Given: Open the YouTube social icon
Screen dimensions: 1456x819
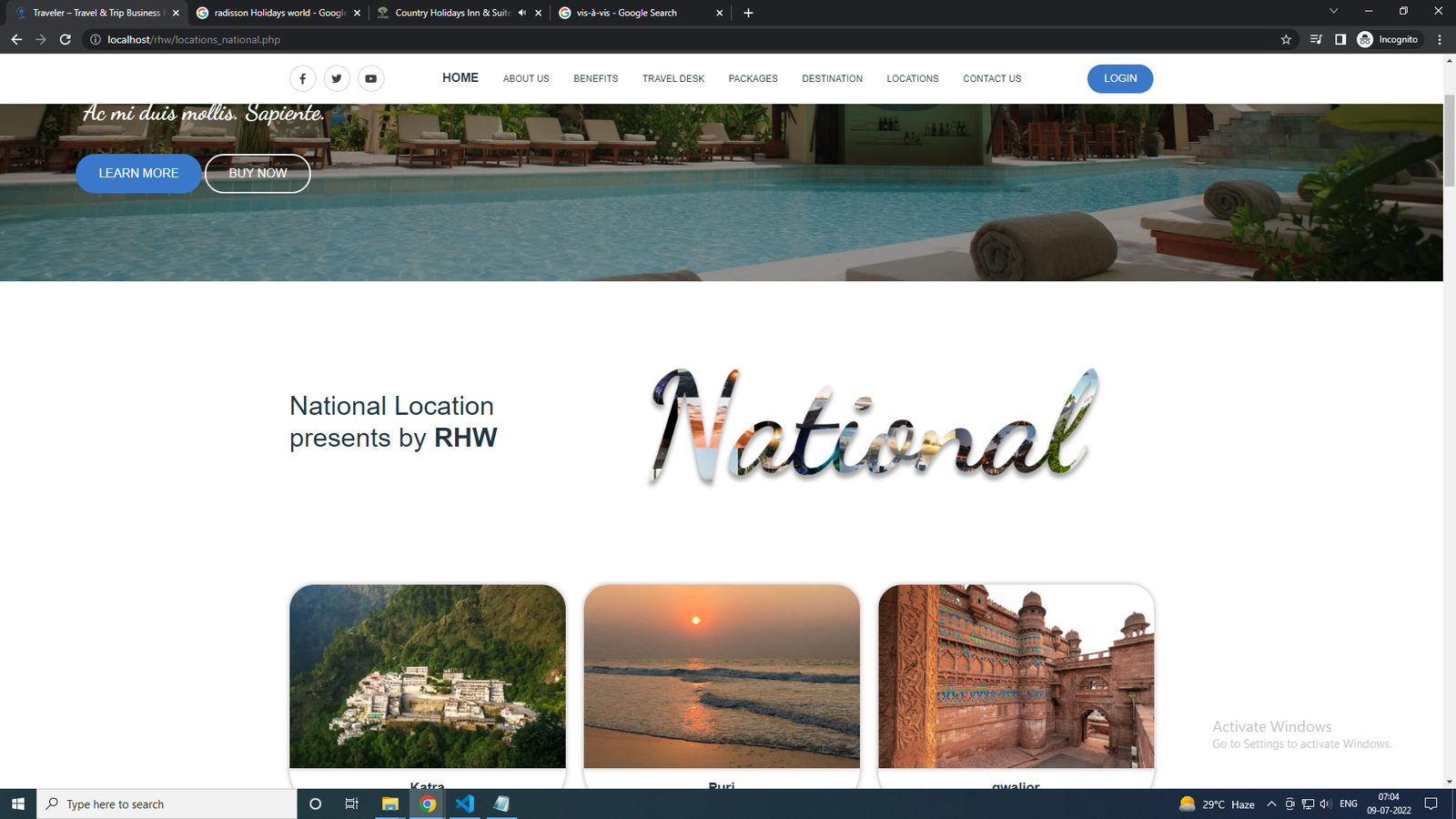Looking at the screenshot, I should (x=370, y=79).
